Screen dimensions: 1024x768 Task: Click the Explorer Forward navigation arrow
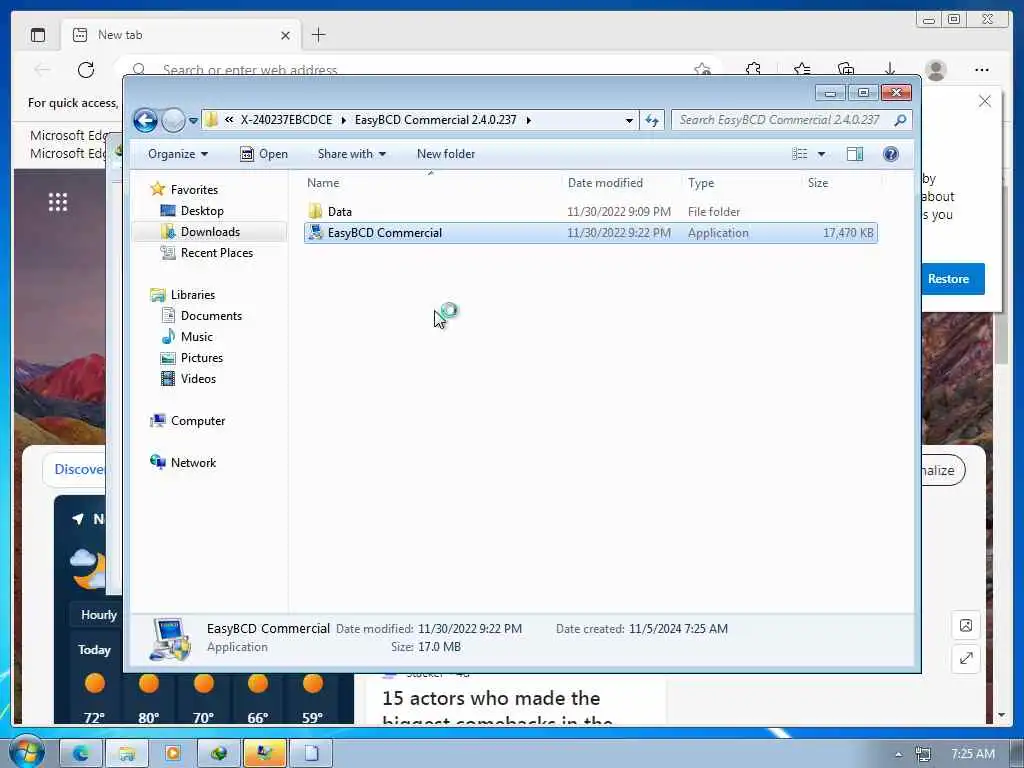[173, 120]
